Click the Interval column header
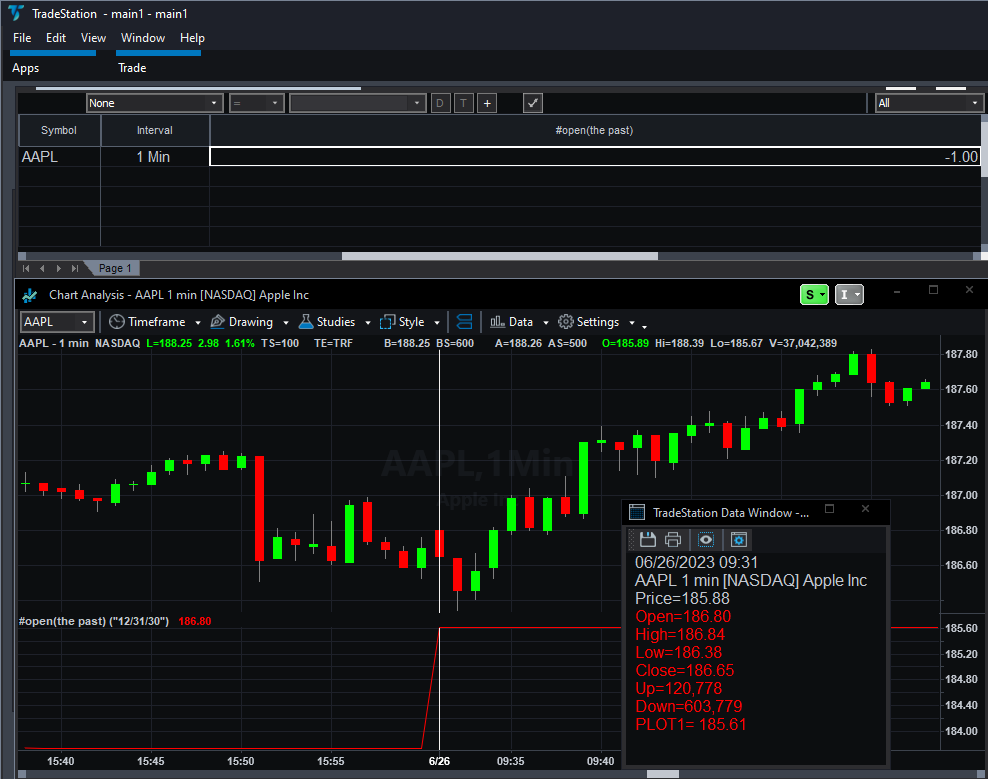 pyautogui.click(x=155, y=130)
